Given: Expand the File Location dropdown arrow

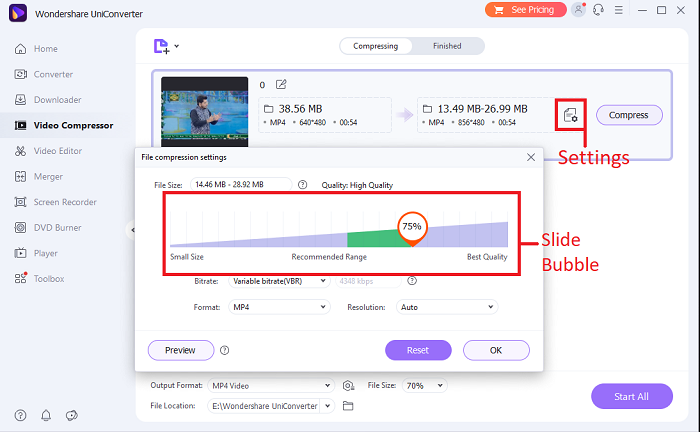Looking at the screenshot, I should click(328, 406).
